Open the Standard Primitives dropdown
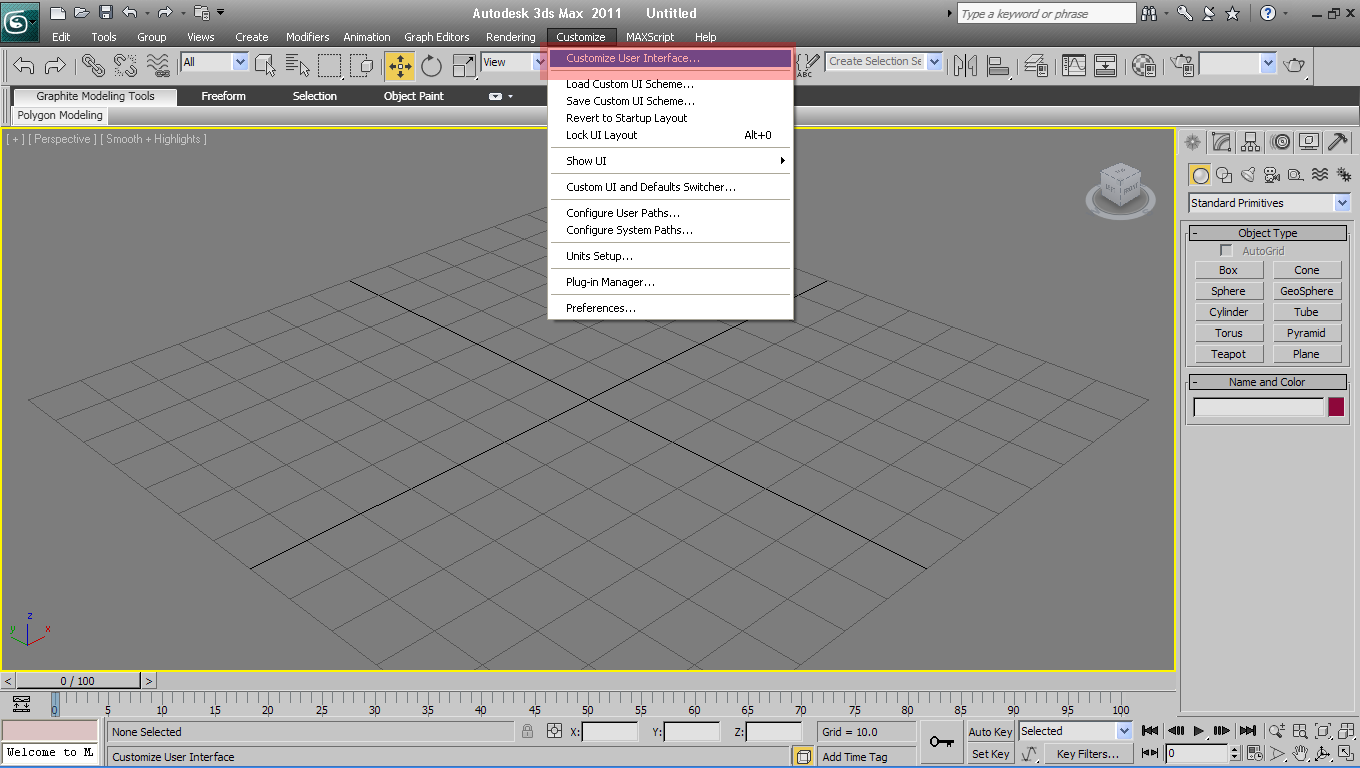 click(1267, 202)
